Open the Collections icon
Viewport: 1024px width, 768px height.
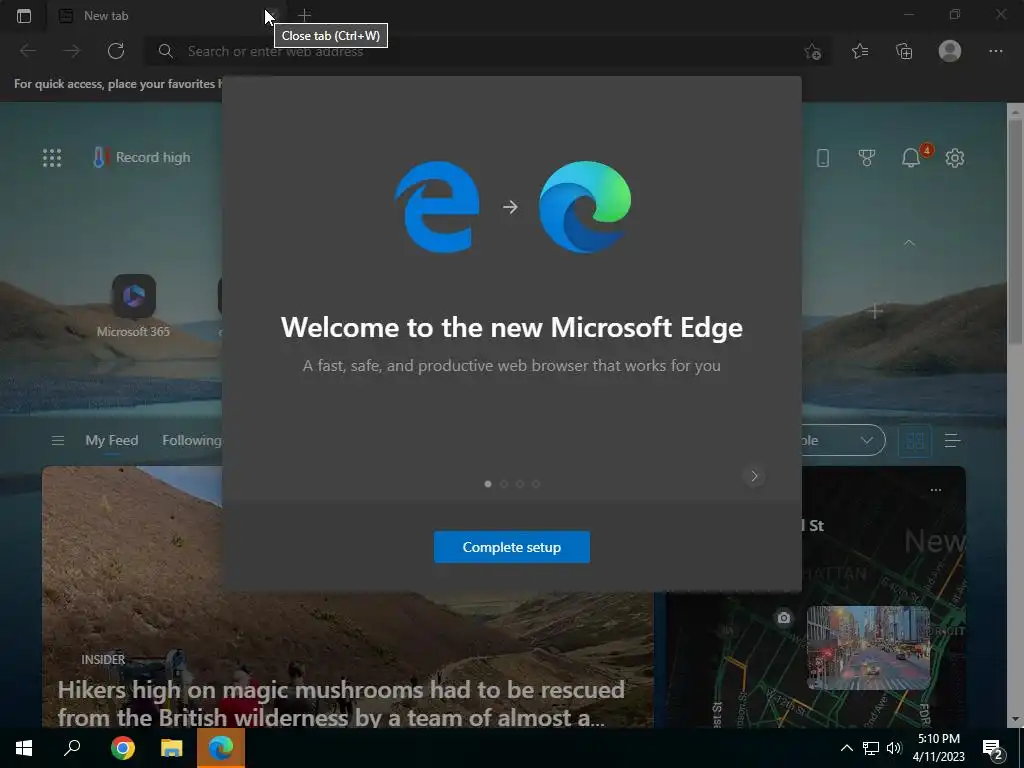pyautogui.click(x=904, y=51)
